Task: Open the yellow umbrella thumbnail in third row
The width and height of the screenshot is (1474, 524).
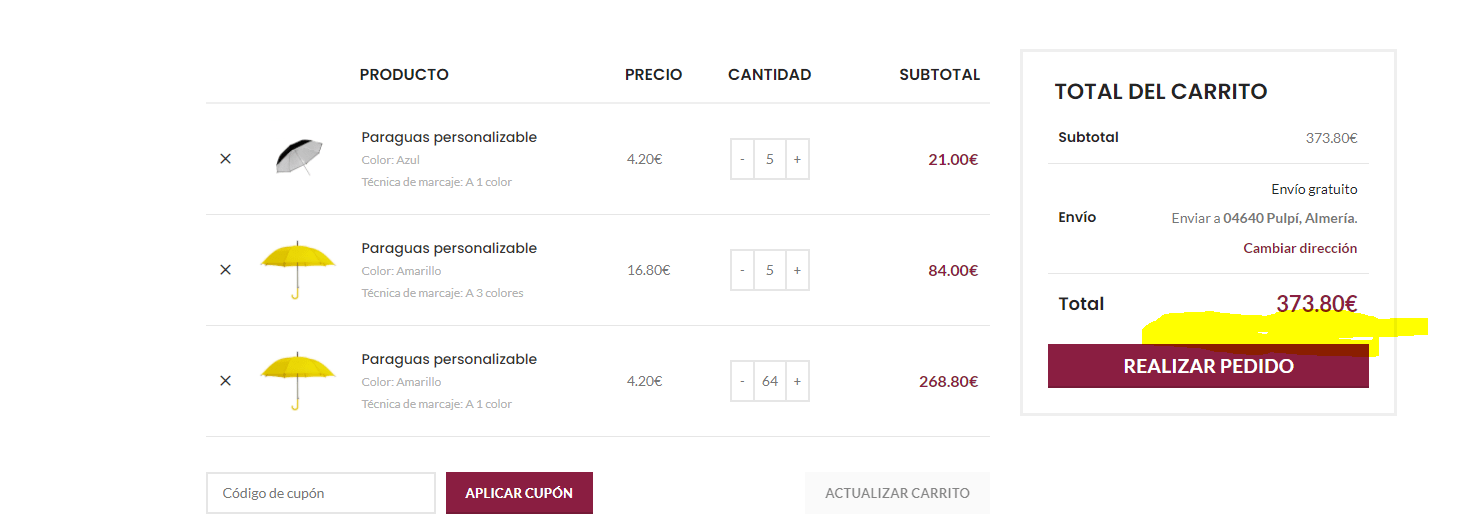Action: [297, 381]
